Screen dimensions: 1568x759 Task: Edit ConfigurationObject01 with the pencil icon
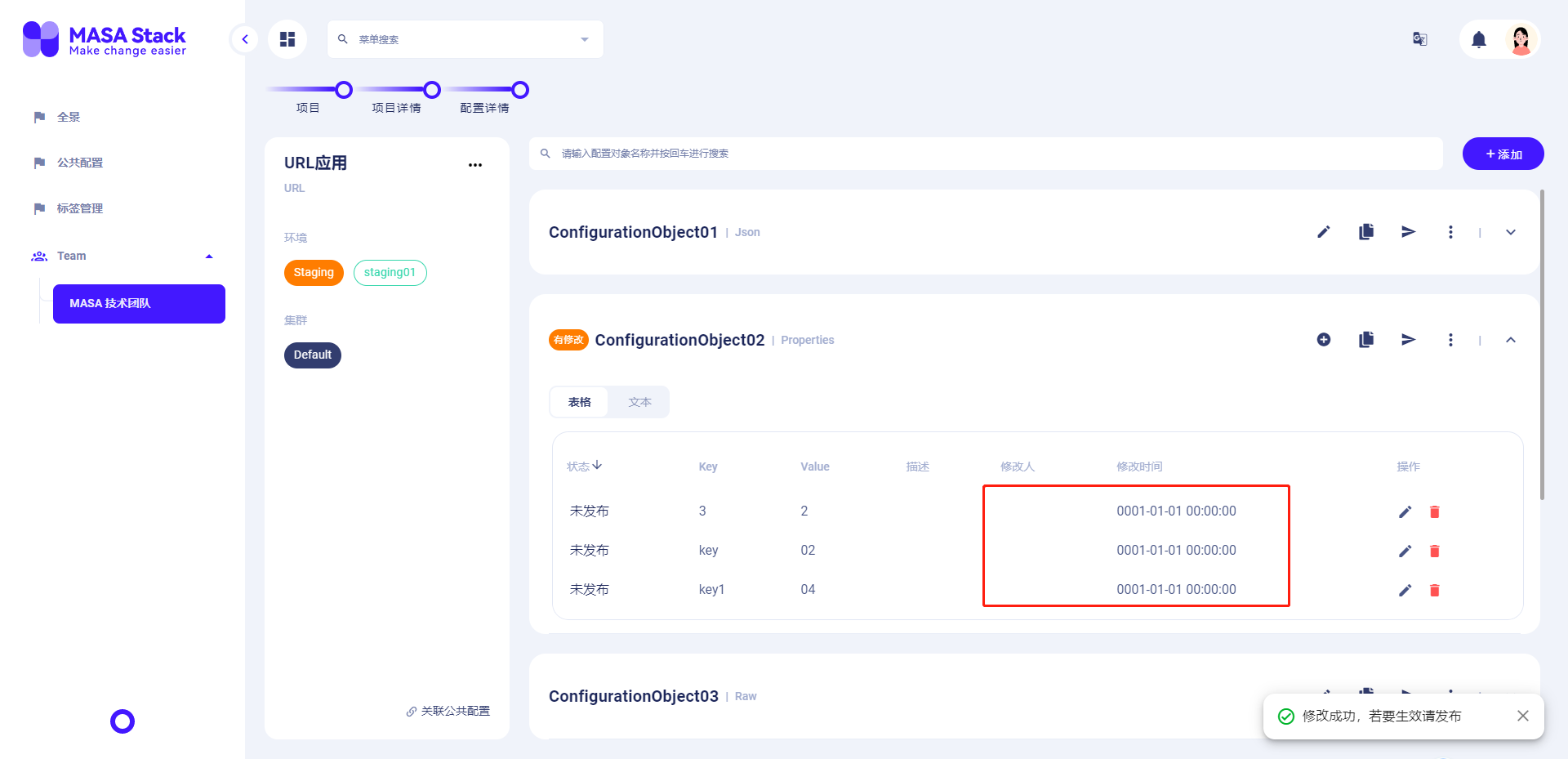[x=1324, y=231]
